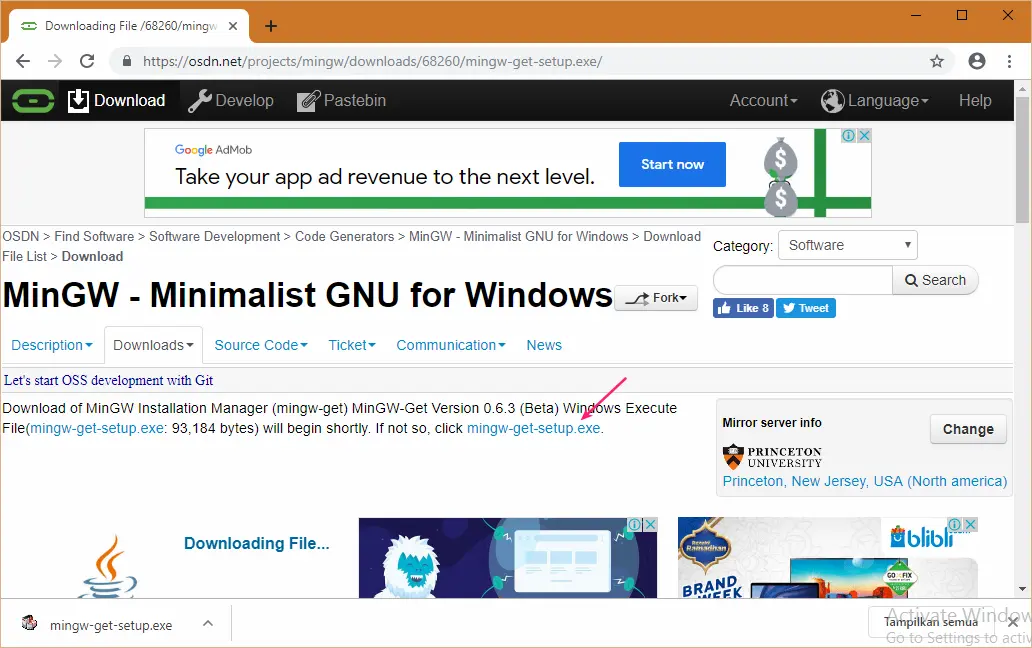The width and height of the screenshot is (1032, 648).
Task: Close the AdMob banner ad
Action: [x=864, y=136]
